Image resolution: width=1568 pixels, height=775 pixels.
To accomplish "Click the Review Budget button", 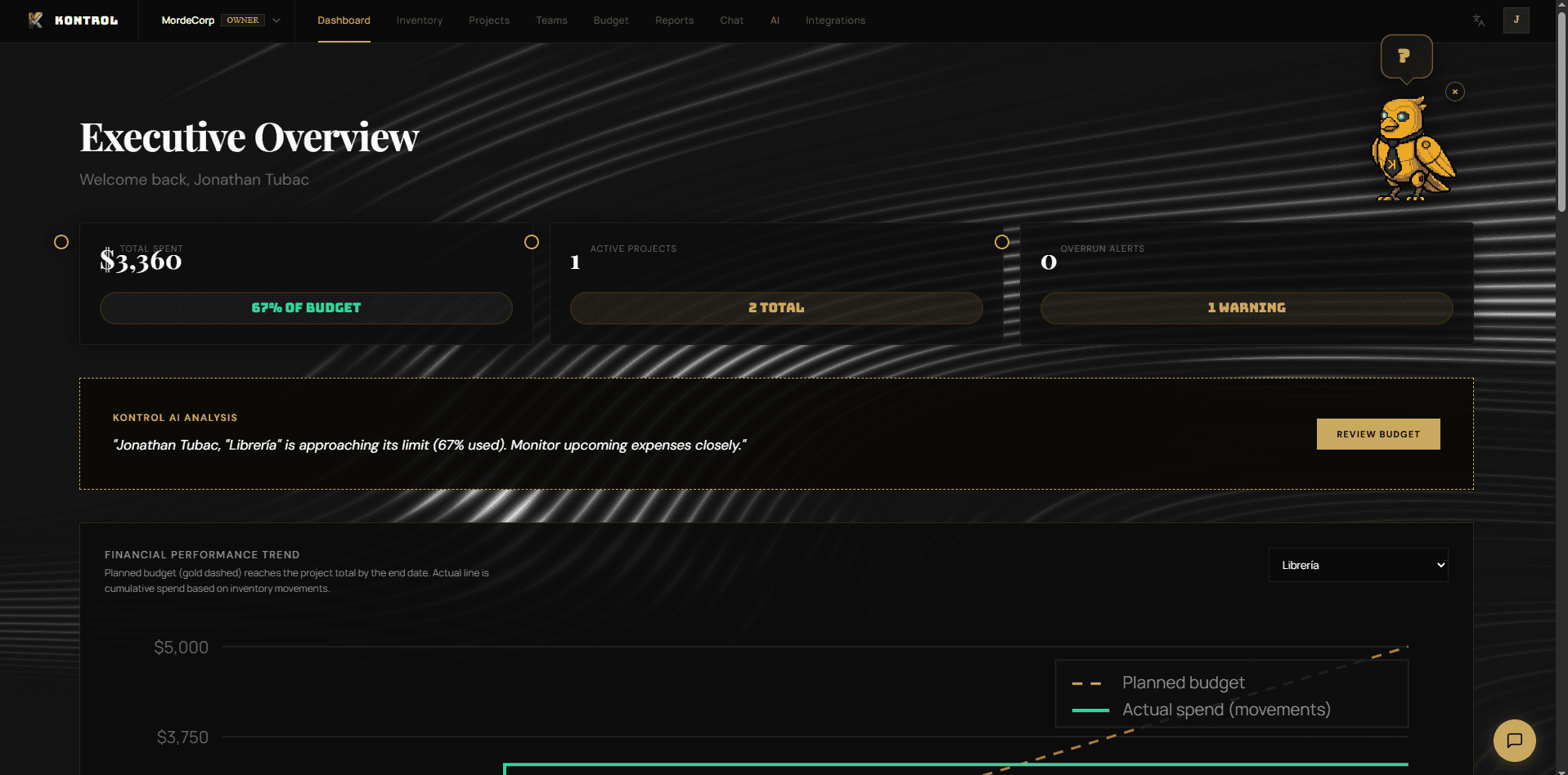I will point(1378,434).
